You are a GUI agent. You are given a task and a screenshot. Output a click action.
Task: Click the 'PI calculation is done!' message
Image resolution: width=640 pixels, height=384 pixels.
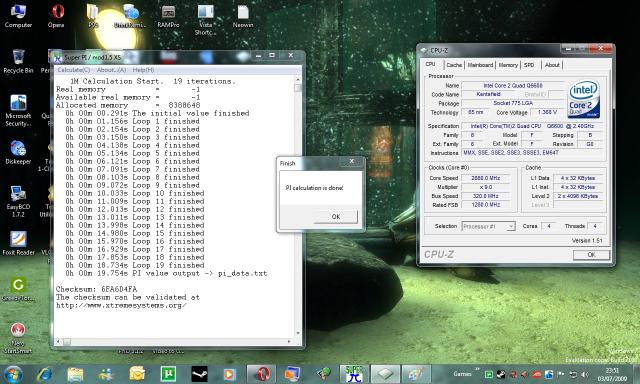314,188
